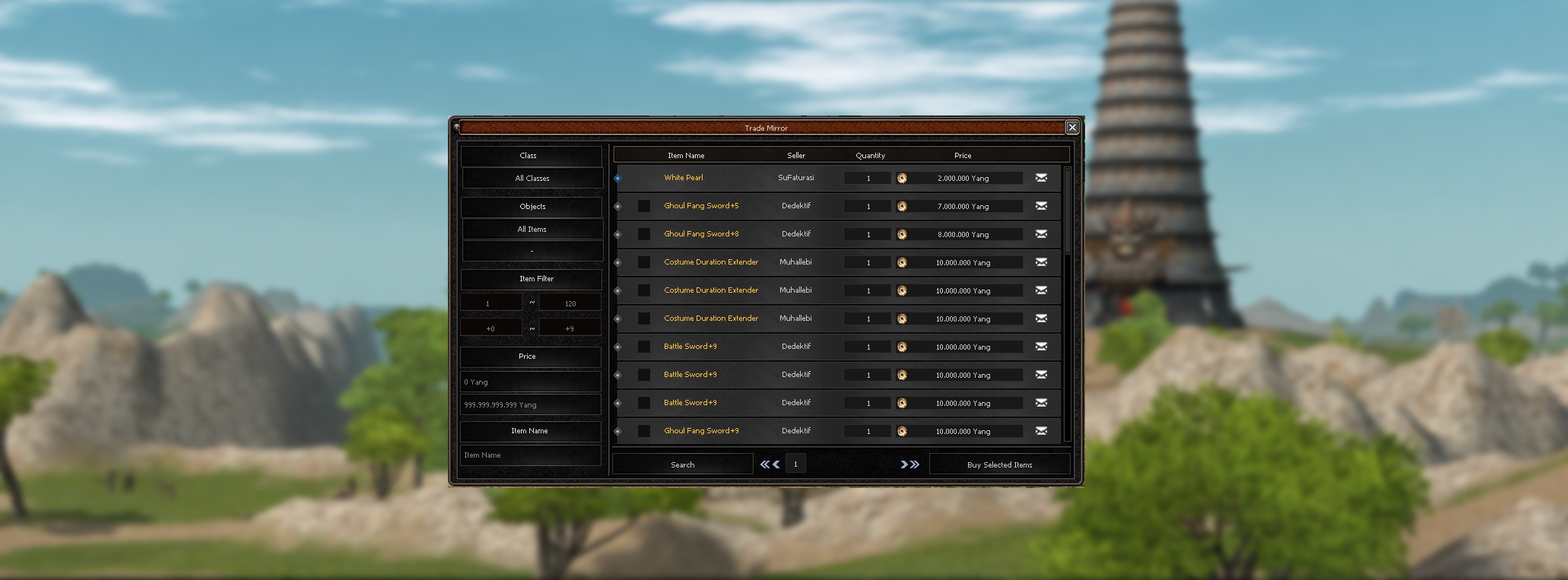Click the envelope icon for Ghoul Fang Sword+5
This screenshot has width=1568, height=580.
click(1041, 206)
